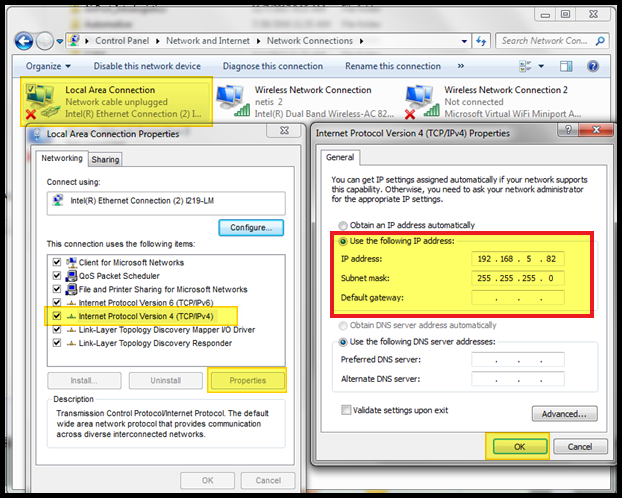
Task: Open Help with the blue question icon
Action: pos(593,66)
